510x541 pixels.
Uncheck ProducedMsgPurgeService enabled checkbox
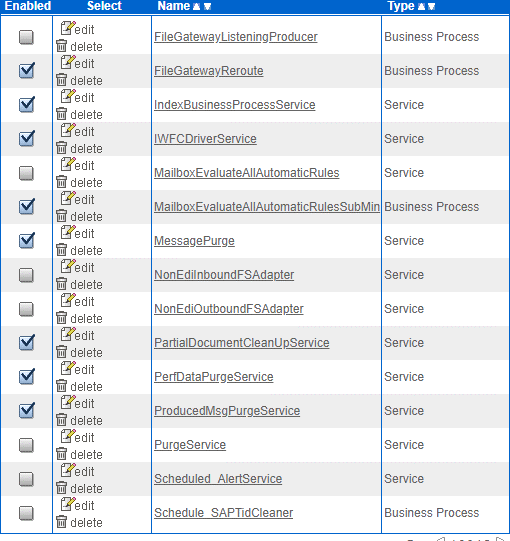pyautogui.click(x=27, y=411)
